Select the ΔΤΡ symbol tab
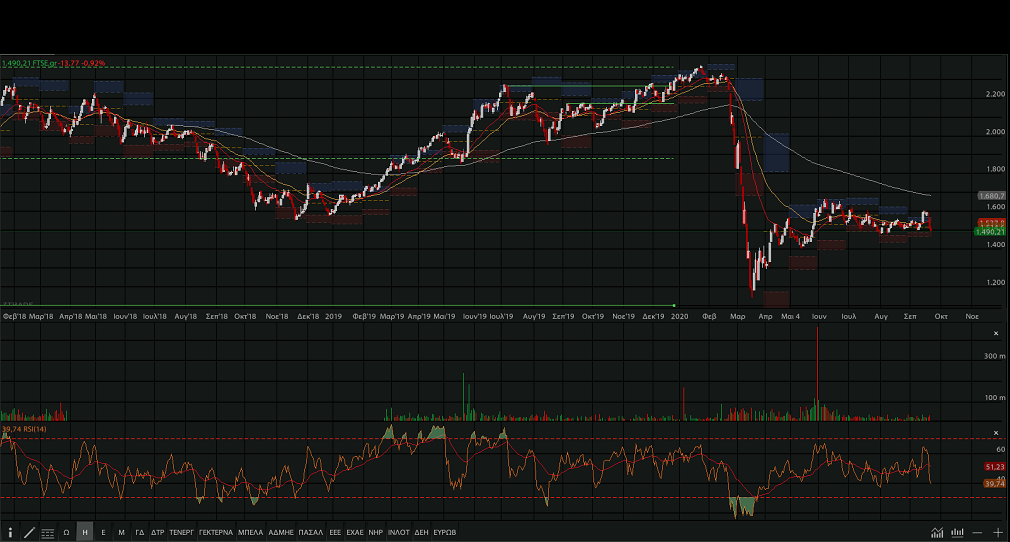The width and height of the screenshot is (1010, 542). [x=158, y=533]
